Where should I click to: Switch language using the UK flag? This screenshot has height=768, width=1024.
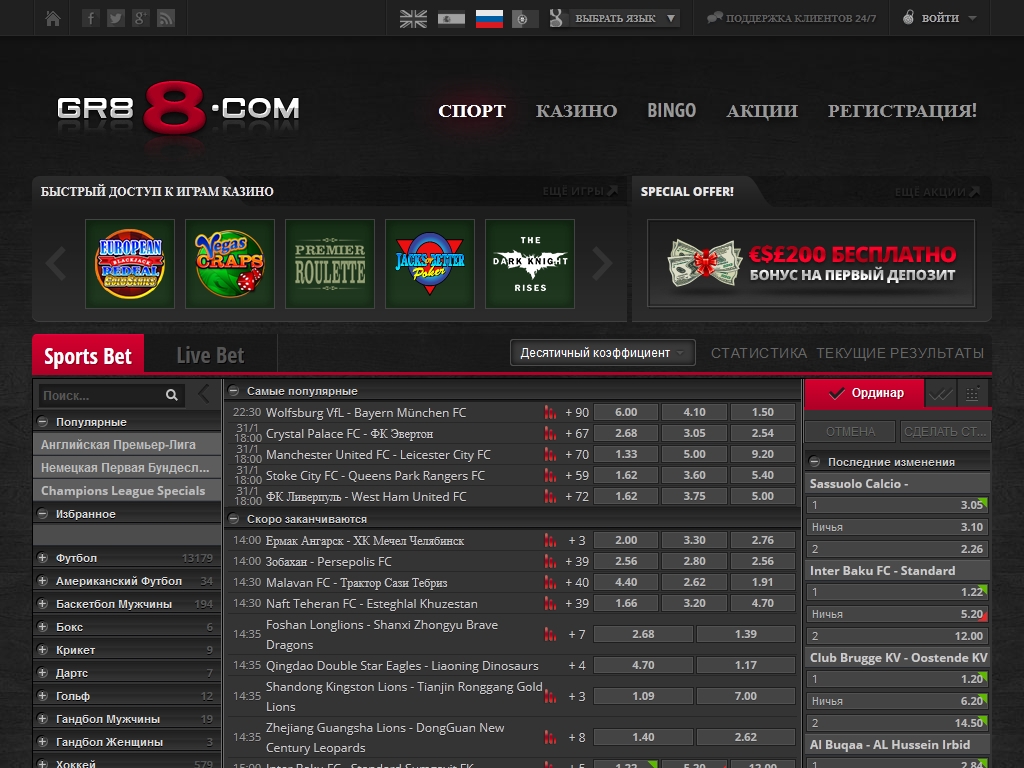(x=413, y=18)
